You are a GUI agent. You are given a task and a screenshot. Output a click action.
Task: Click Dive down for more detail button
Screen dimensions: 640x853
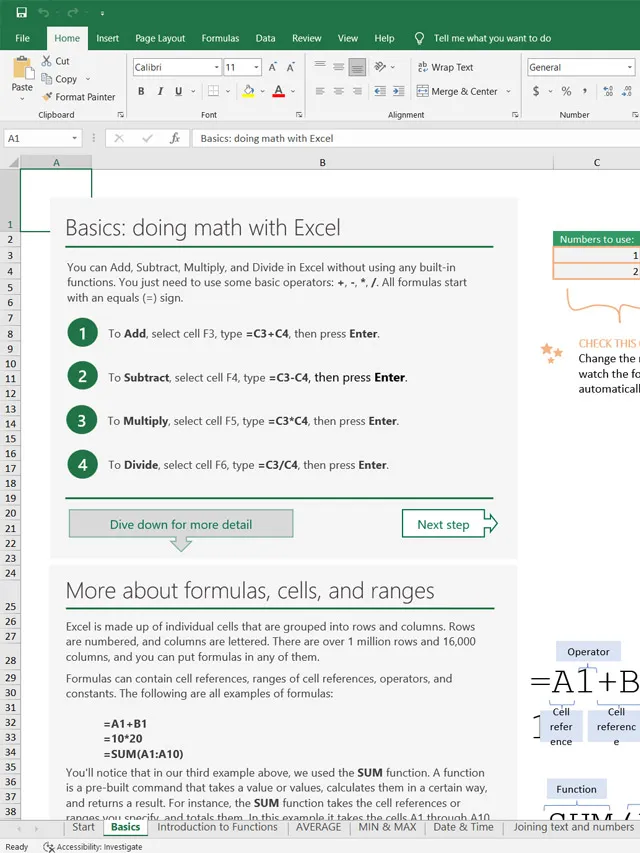click(180, 524)
